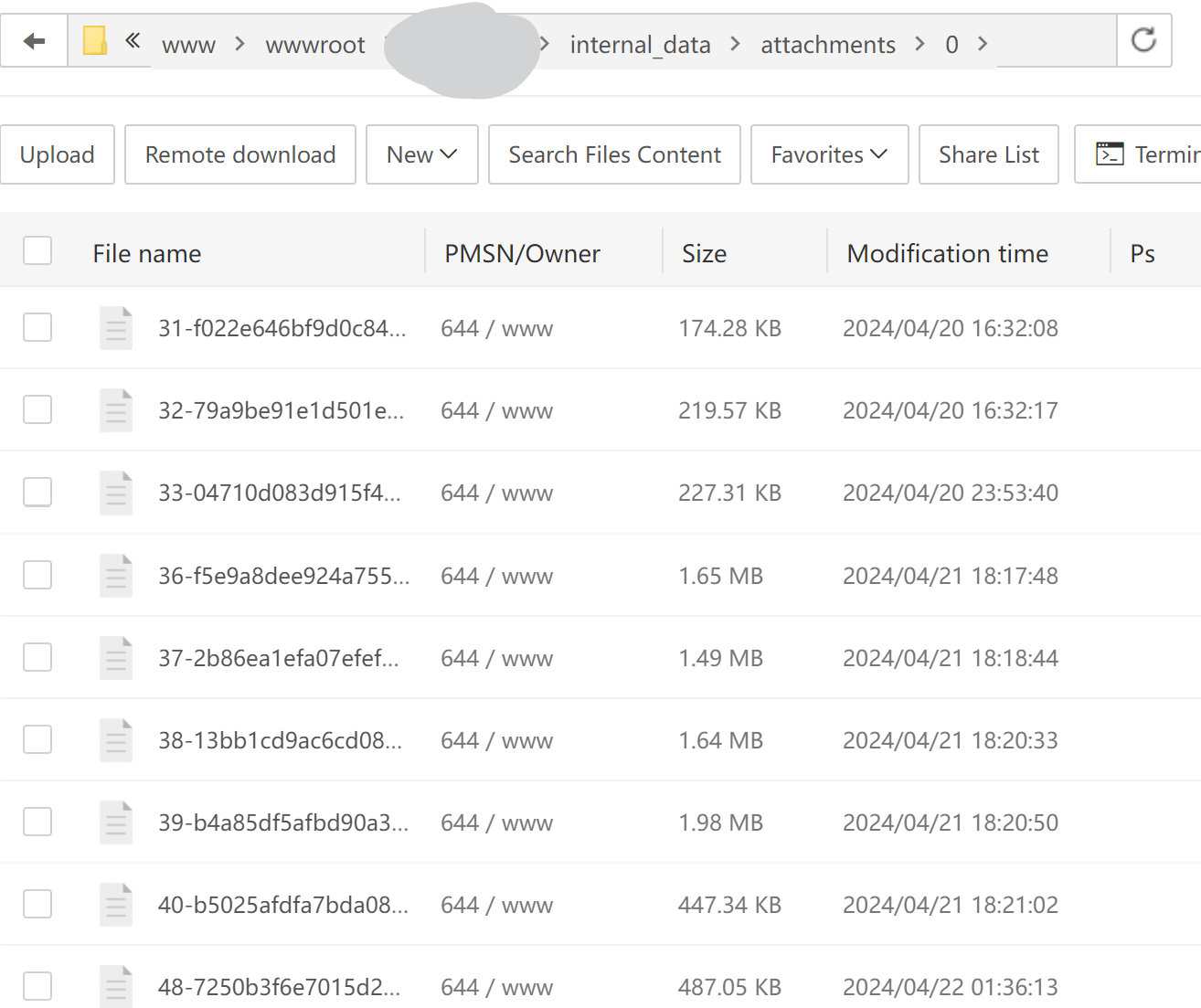
Task: Sort by Size column header
Action: point(705,253)
